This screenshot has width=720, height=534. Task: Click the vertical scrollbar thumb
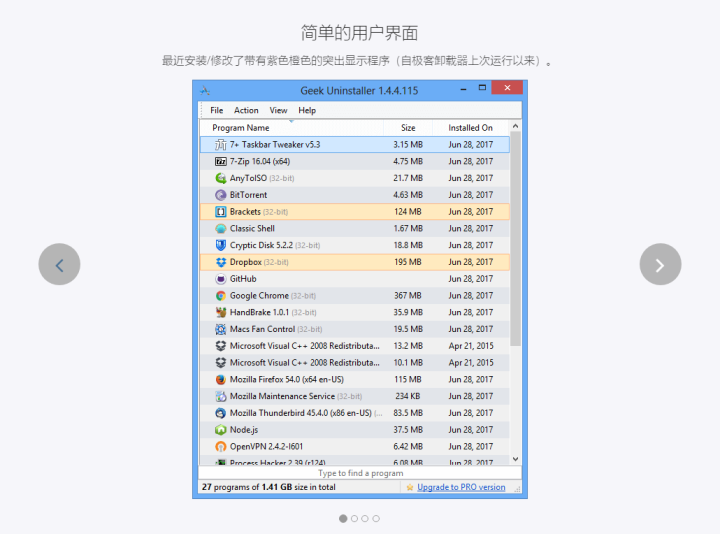(515, 239)
